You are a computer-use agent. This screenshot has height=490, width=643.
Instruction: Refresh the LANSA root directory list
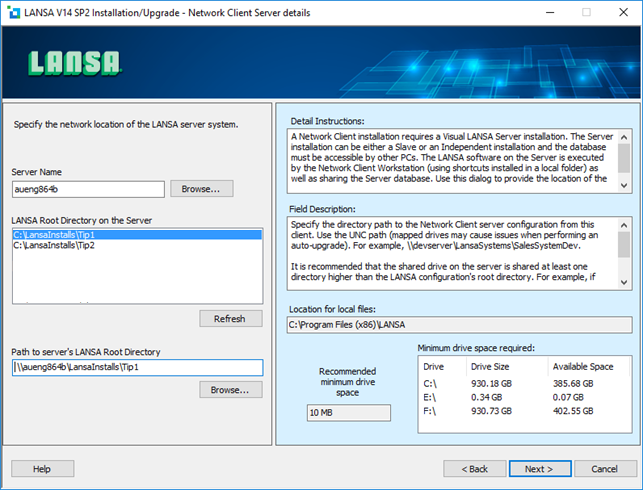coord(230,319)
